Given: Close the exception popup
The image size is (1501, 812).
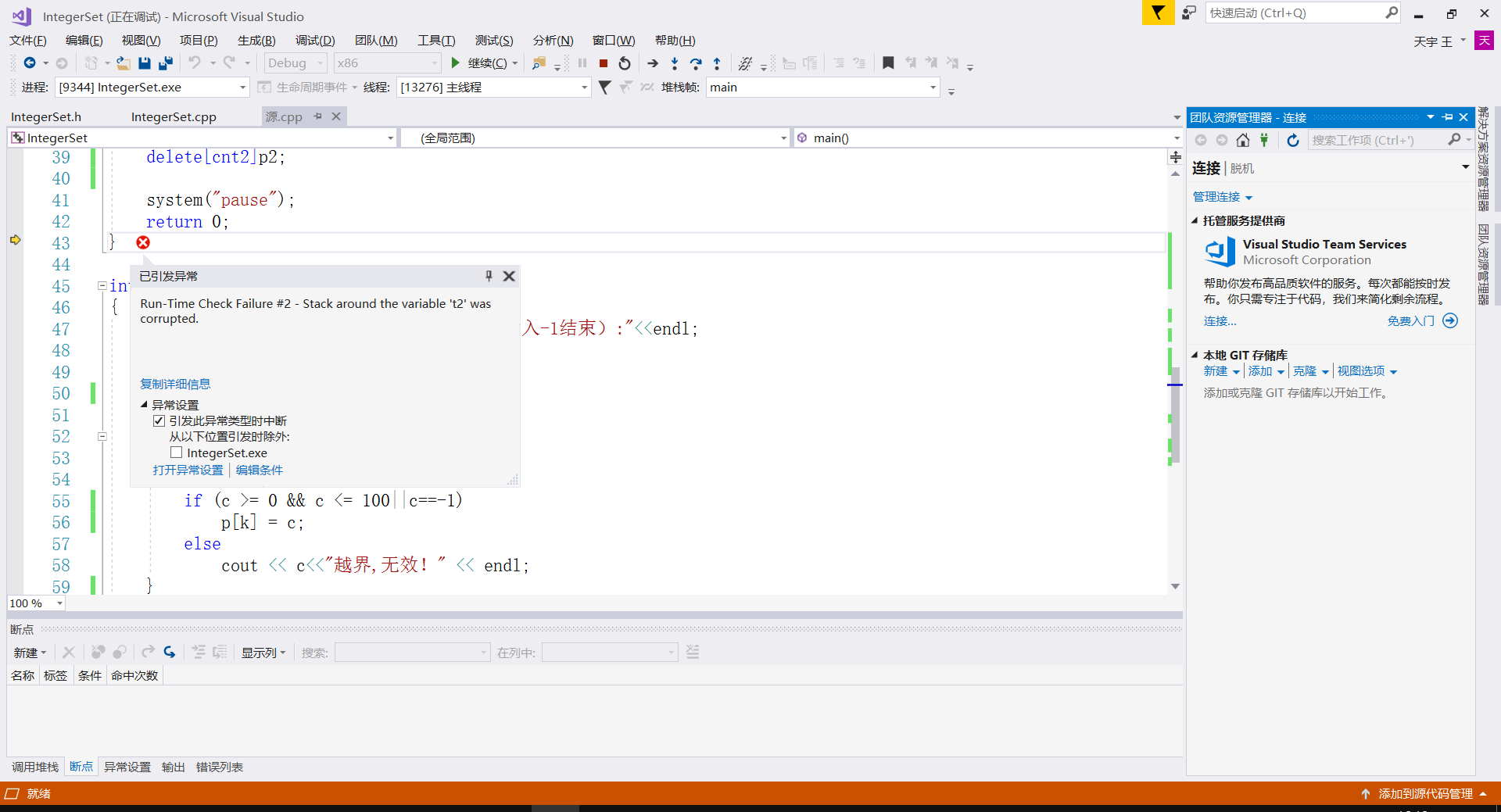Looking at the screenshot, I should click(x=509, y=276).
